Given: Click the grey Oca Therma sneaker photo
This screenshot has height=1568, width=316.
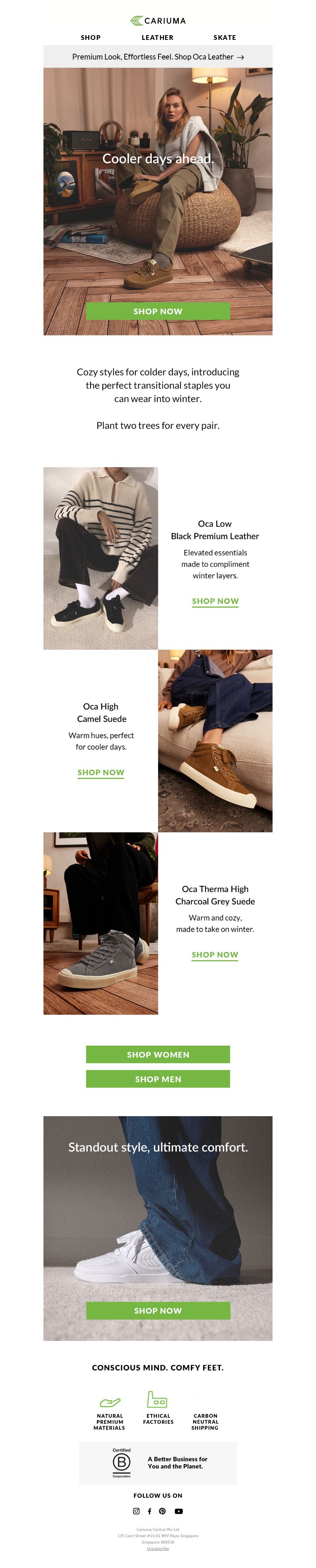Looking at the screenshot, I should coord(100,923).
